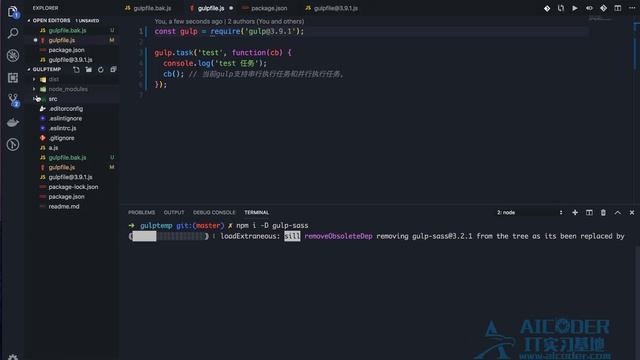Create a new file in GULPTEMP

76,69
